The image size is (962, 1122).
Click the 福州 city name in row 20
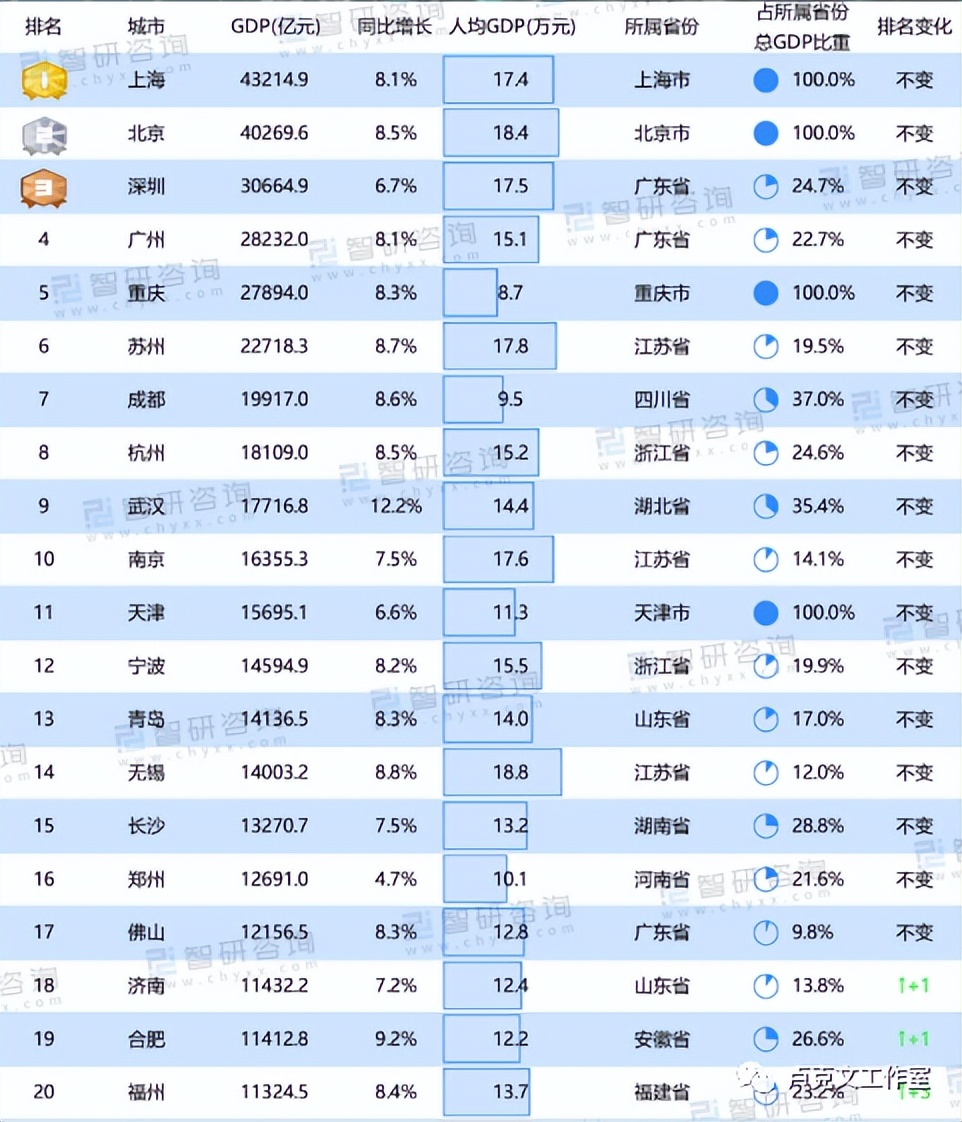tap(146, 1093)
